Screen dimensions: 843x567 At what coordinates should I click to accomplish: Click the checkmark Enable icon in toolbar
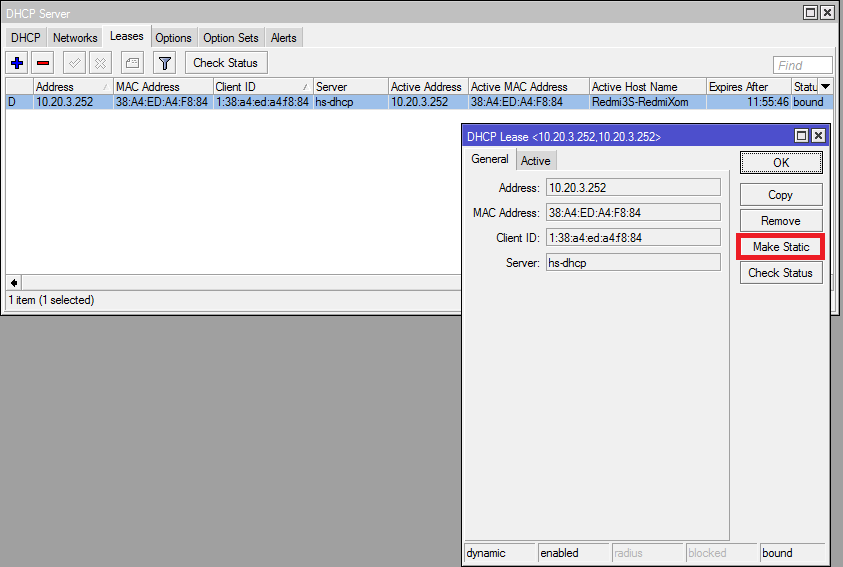(74, 63)
